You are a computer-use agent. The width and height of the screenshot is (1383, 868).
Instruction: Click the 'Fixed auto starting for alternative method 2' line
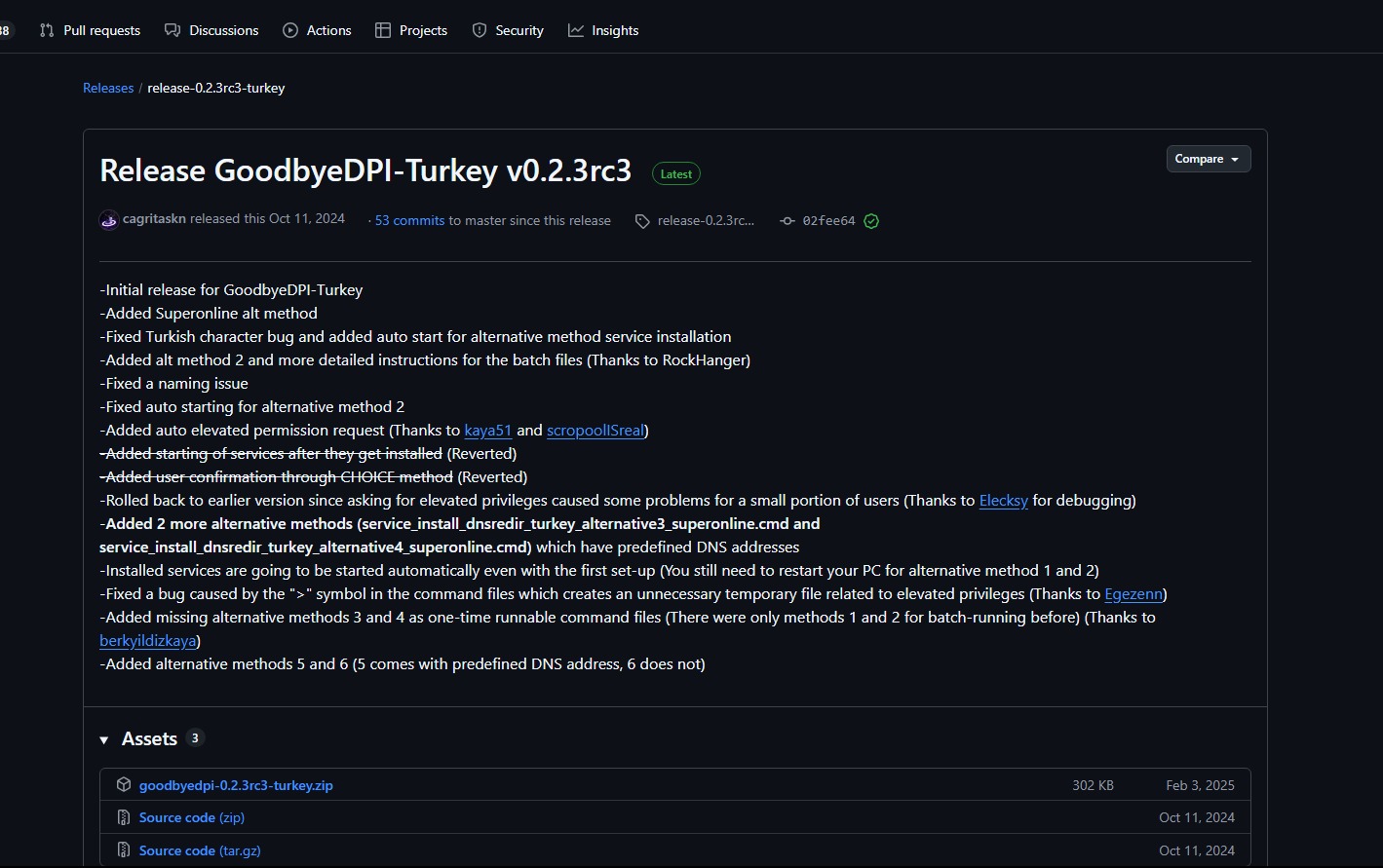pos(251,407)
